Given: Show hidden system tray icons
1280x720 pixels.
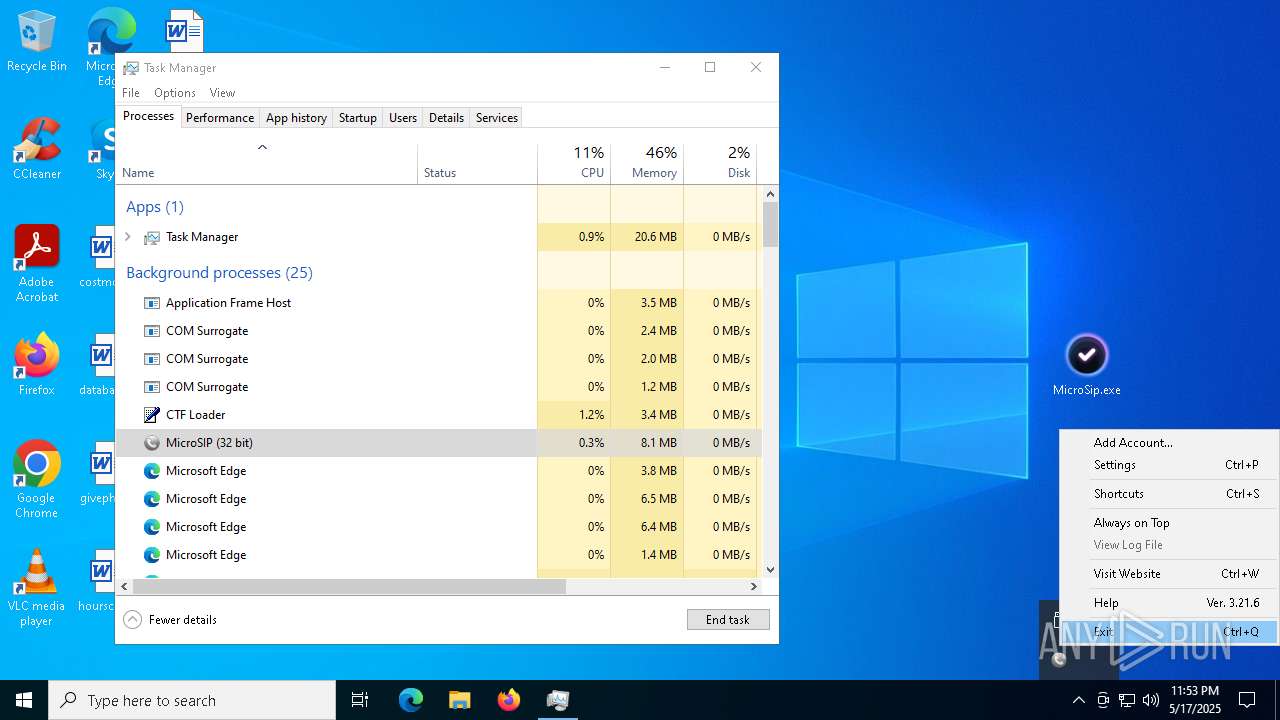Looking at the screenshot, I should tap(1078, 700).
